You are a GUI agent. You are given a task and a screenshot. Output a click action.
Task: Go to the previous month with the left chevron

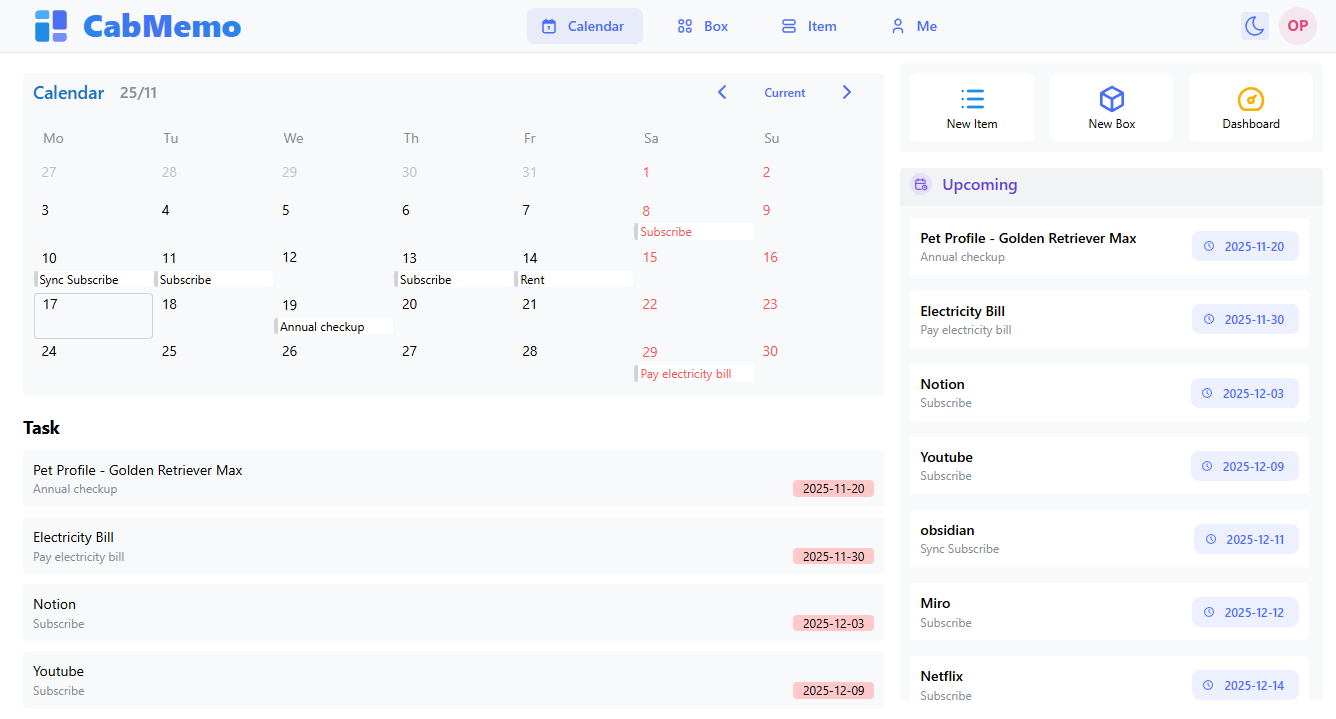[722, 92]
